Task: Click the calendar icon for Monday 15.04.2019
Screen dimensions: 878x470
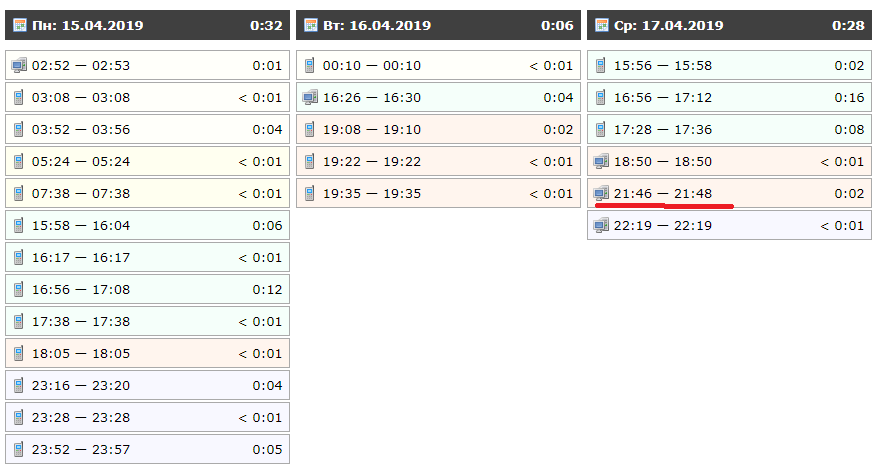Action: point(20,25)
